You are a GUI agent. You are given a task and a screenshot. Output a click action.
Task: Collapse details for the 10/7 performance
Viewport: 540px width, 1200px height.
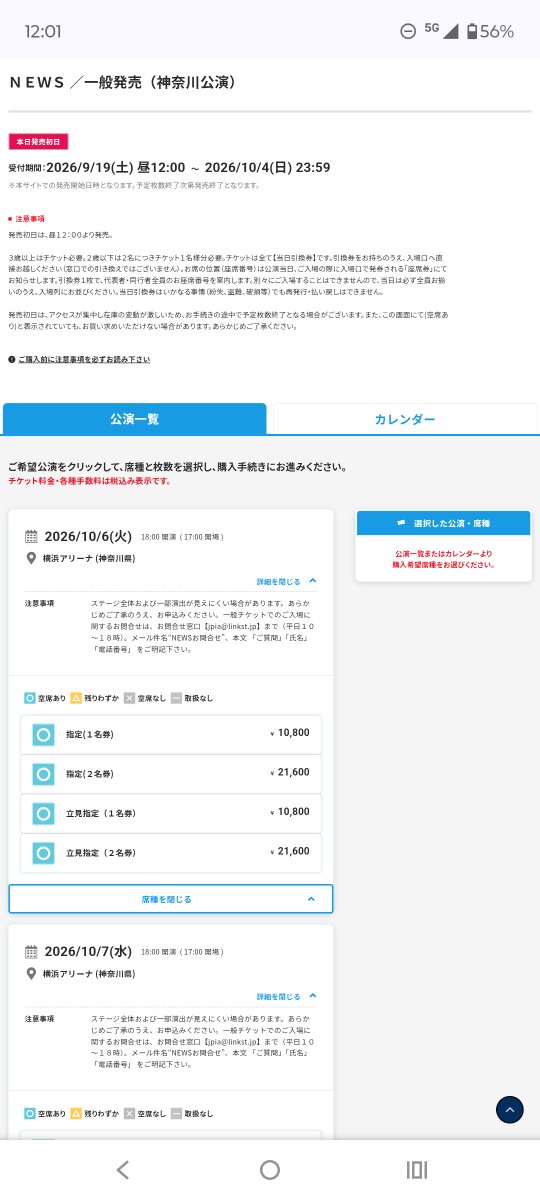tap(287, 996)
